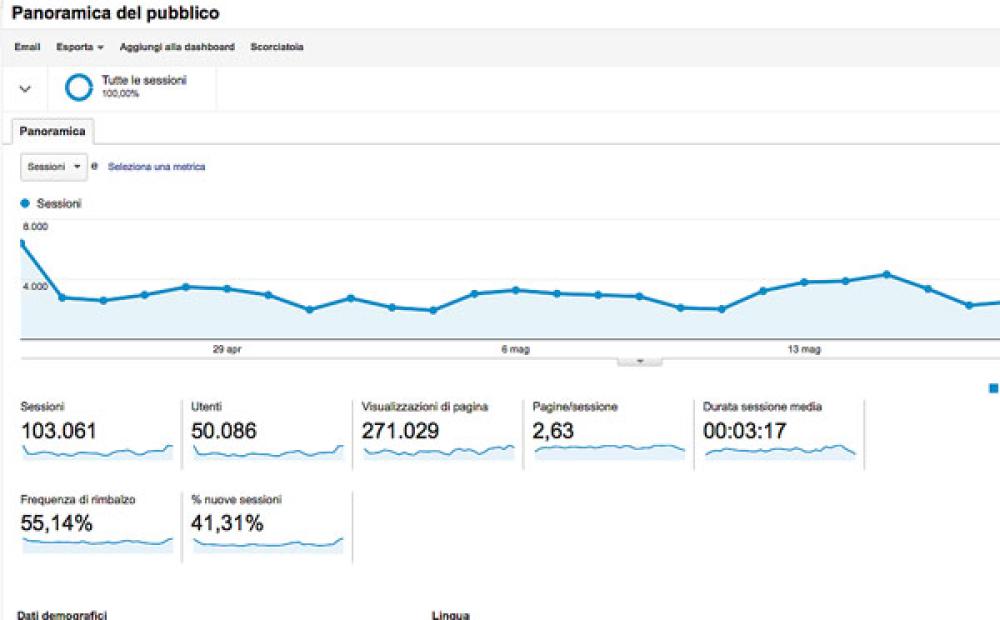Image resolution: width=1000 pixels, height=620 pixels.
Task: Click the blue legend square at right
Action: [993, 388]
